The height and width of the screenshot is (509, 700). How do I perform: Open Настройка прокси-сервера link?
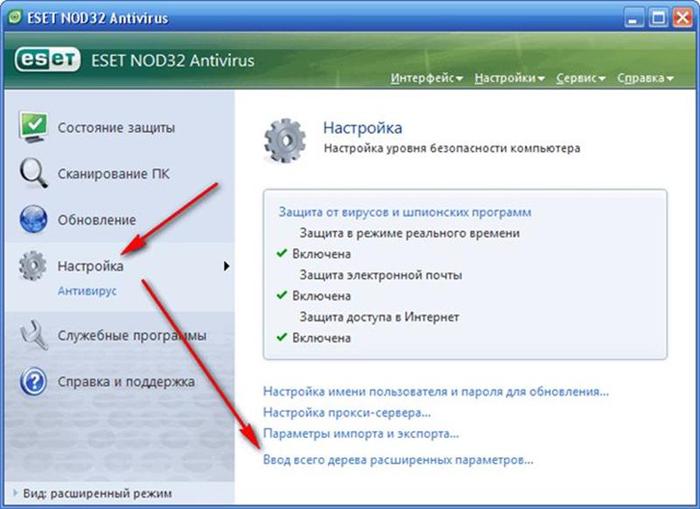click(347, 413)
